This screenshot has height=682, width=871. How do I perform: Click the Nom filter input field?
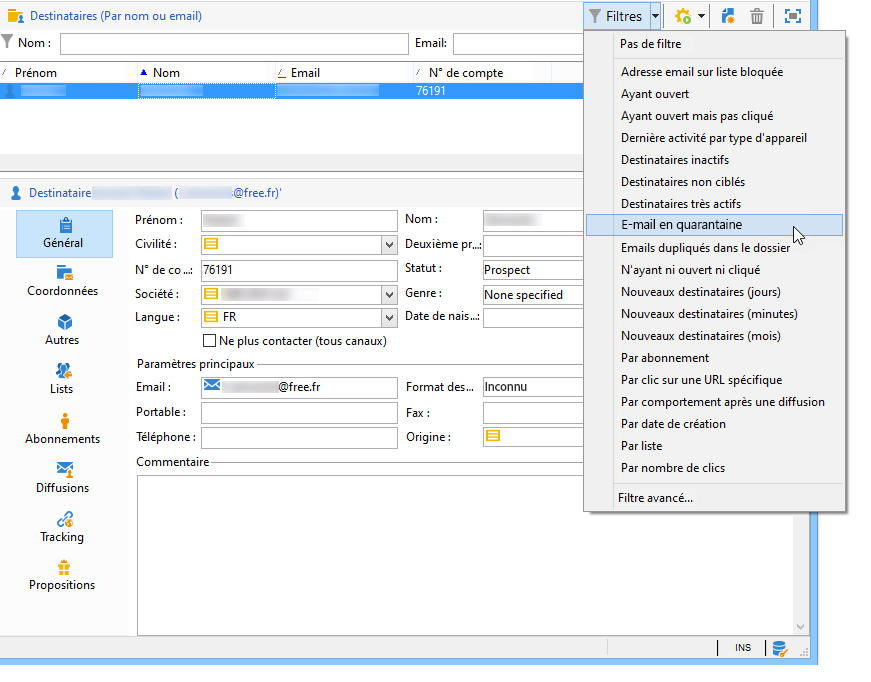pos(234,43)
